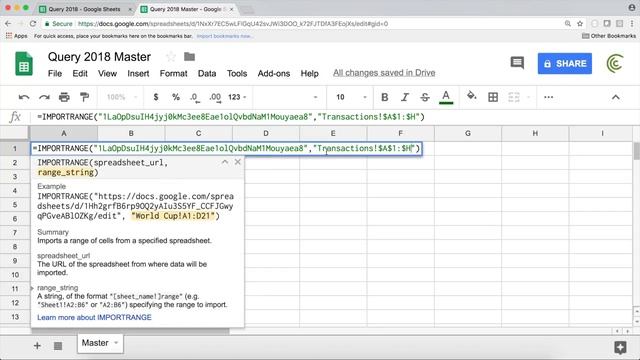Viewport: 640px width, 360px height.
Task: Select column H header
Action: 535,133
